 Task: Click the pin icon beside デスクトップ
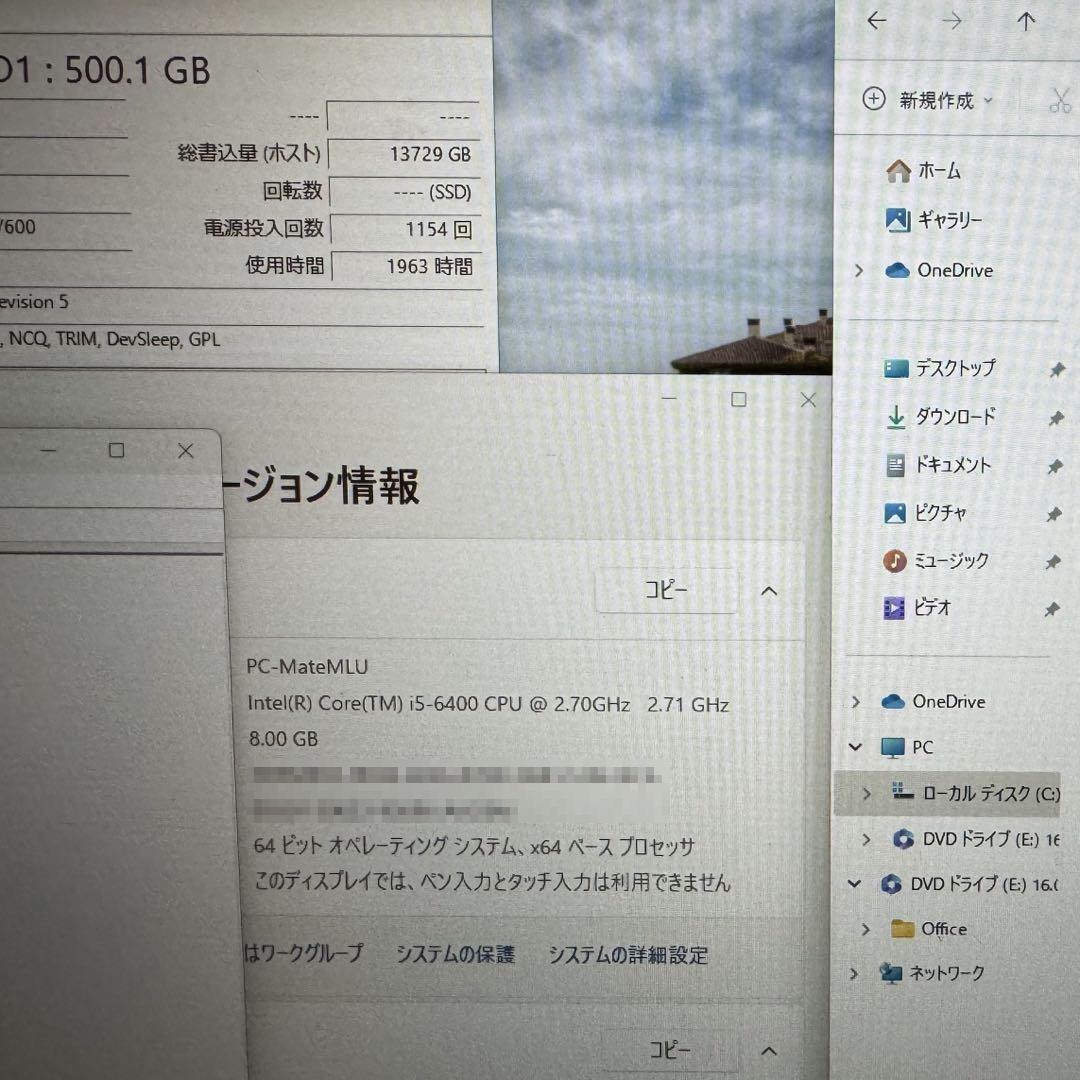(1057, 371)
